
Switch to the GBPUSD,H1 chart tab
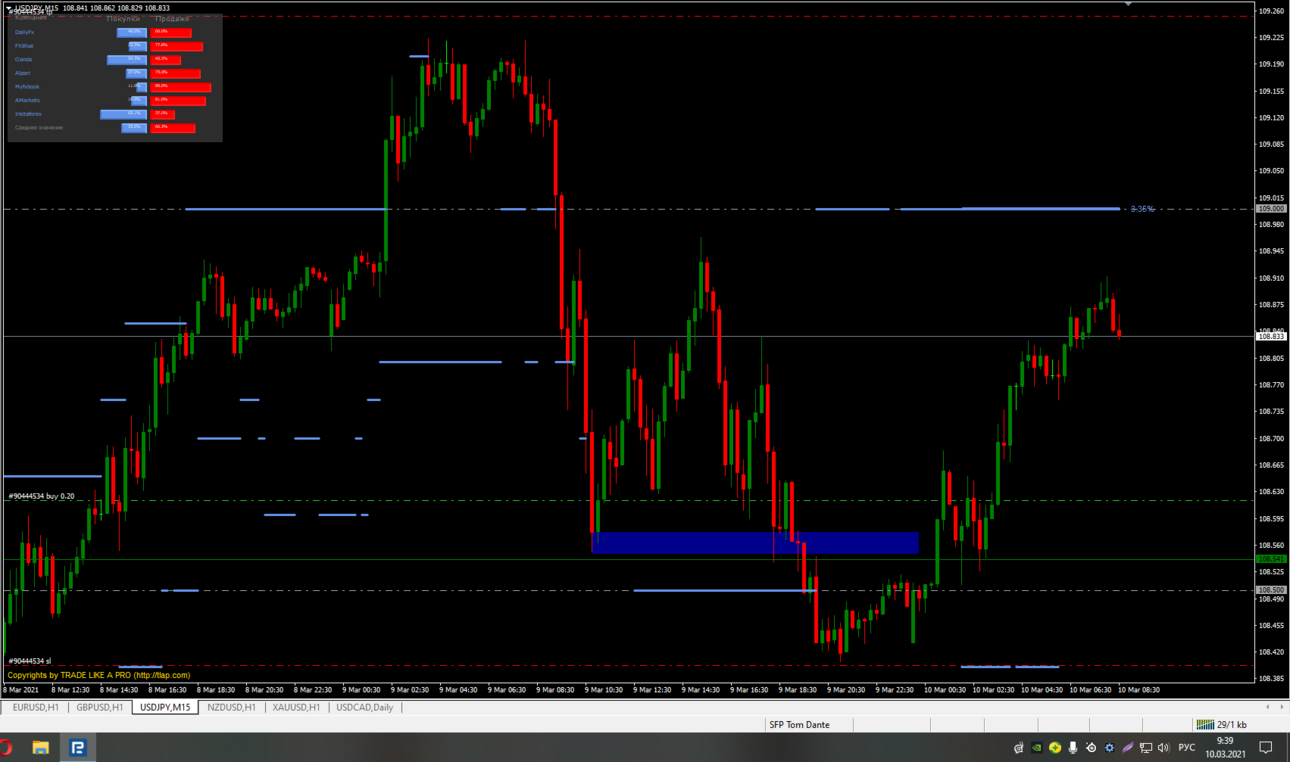pyautogui.click(x=100, y=707)
